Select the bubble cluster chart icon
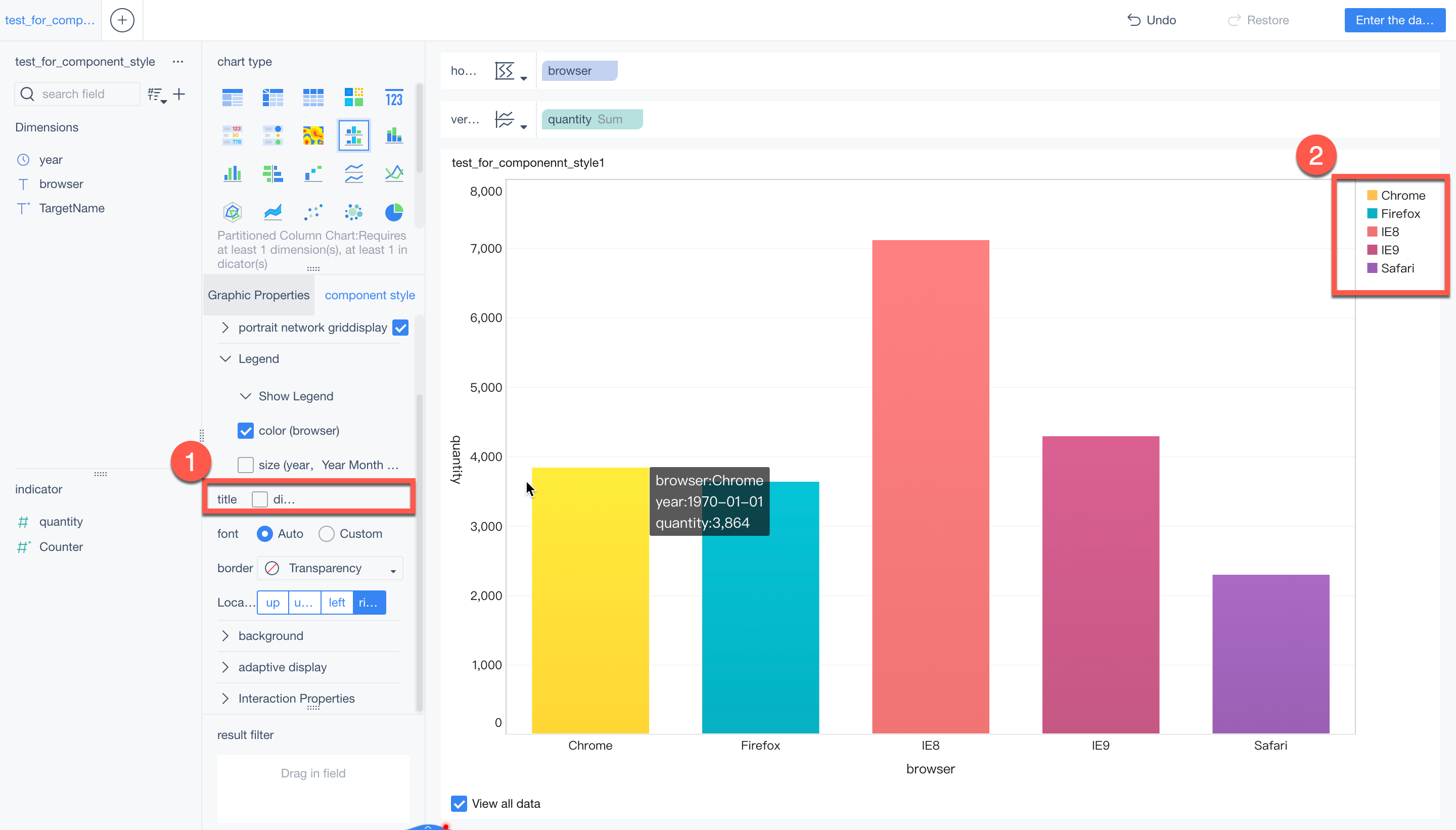 coord(353,212)
